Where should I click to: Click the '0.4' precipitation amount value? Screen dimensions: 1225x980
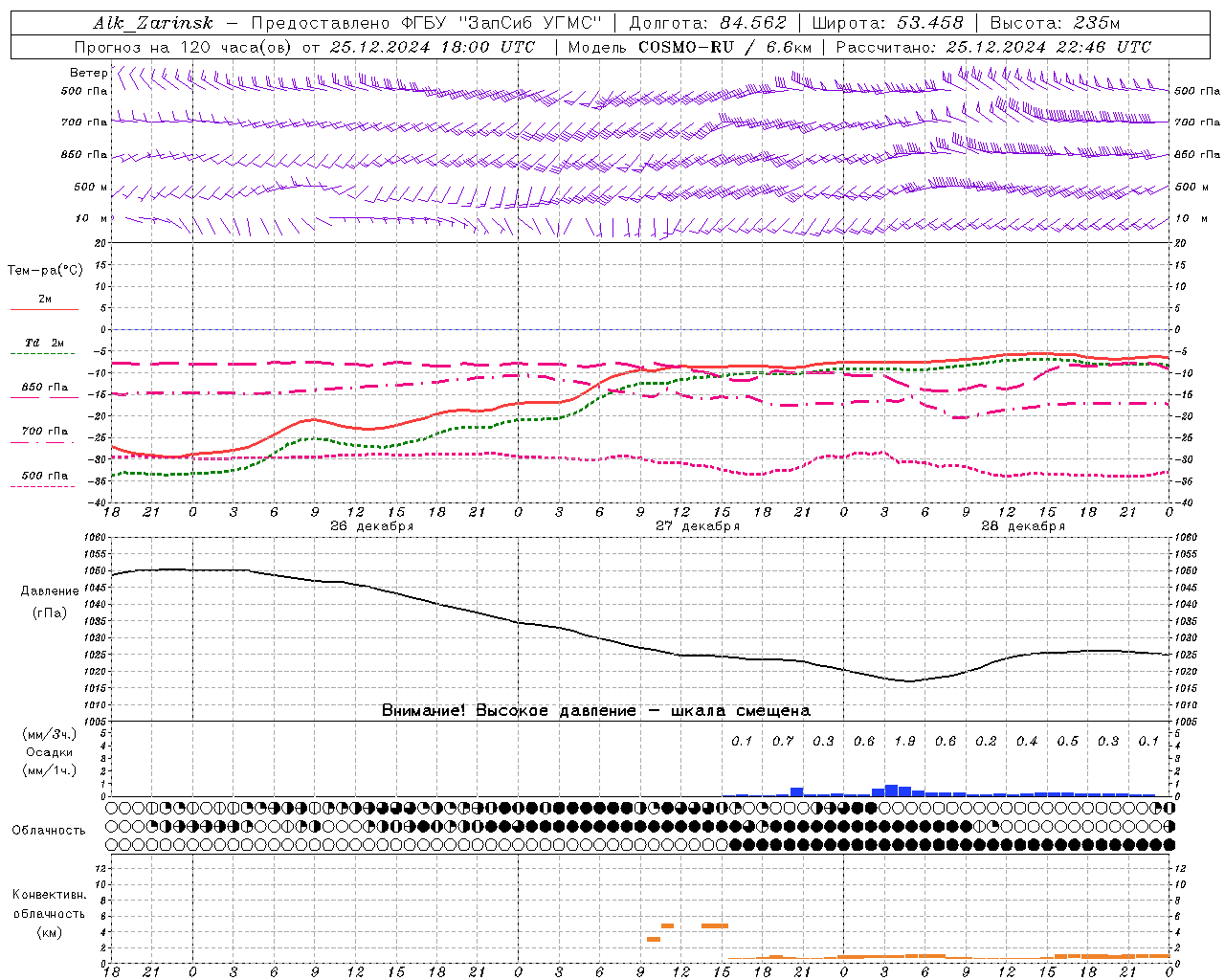point(1027,742)
